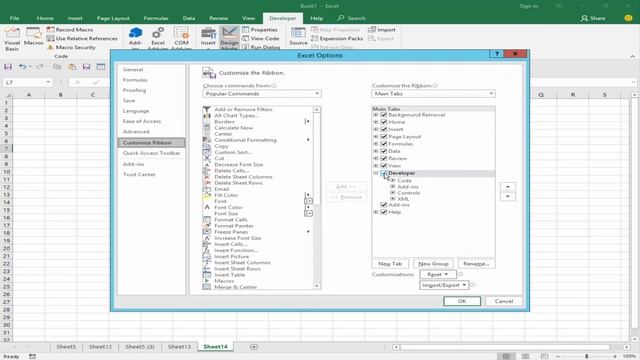
Task: Click the commands list scrollbar down arrow
Action: pyautogui.click(x=317, y=286)
